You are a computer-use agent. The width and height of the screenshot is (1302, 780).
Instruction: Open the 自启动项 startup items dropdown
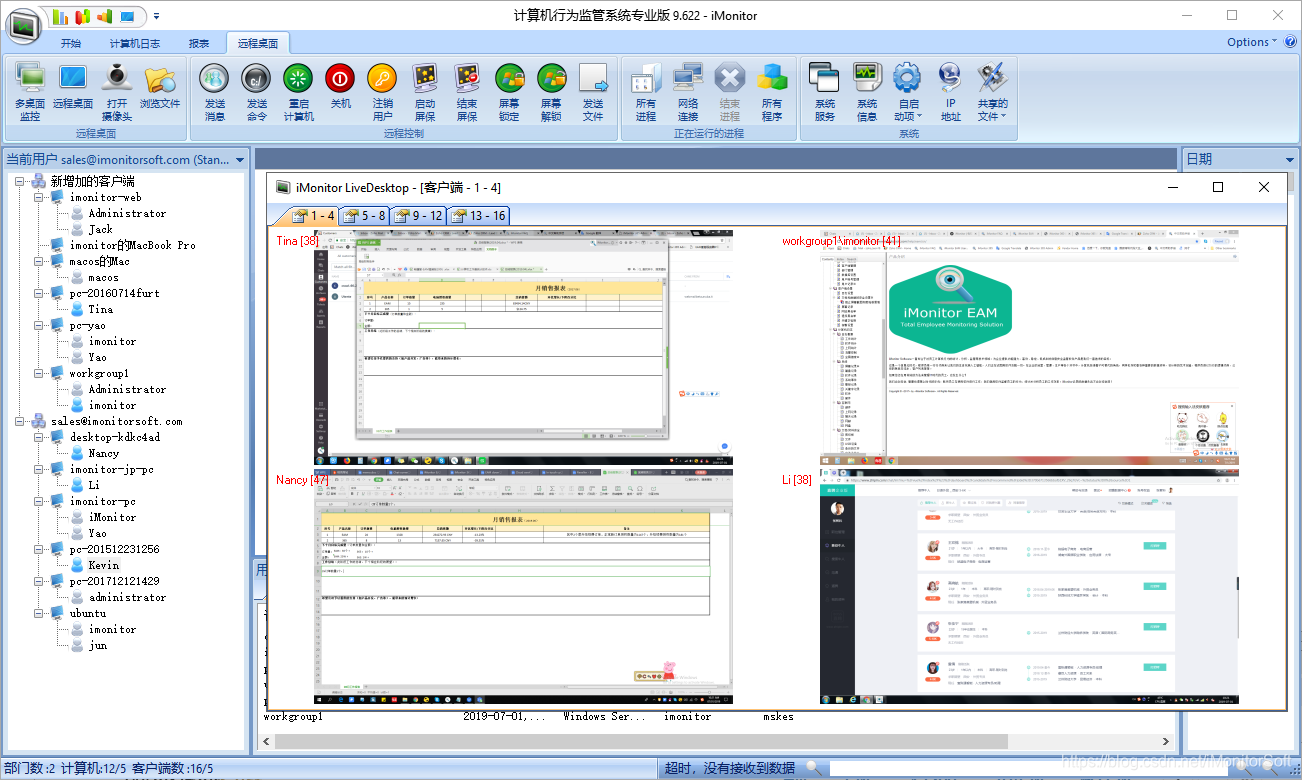[908, 93]
